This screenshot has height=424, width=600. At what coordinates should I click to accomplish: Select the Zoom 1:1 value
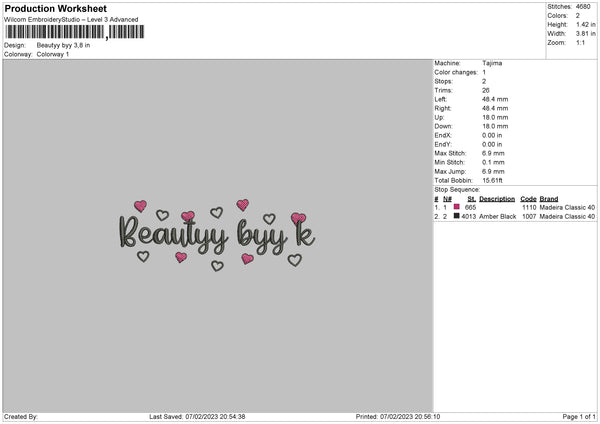pyautogui.click(x=581, y=43)
